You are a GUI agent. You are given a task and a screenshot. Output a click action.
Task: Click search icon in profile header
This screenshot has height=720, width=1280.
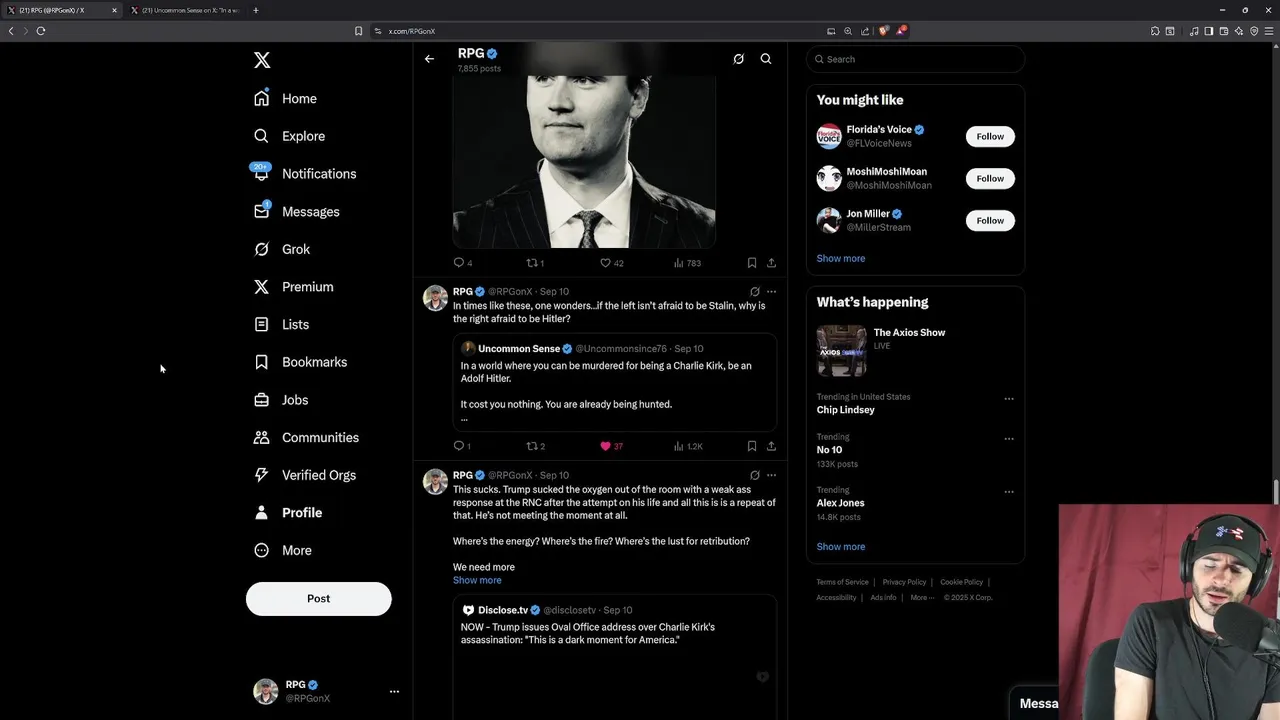[766, 59]
